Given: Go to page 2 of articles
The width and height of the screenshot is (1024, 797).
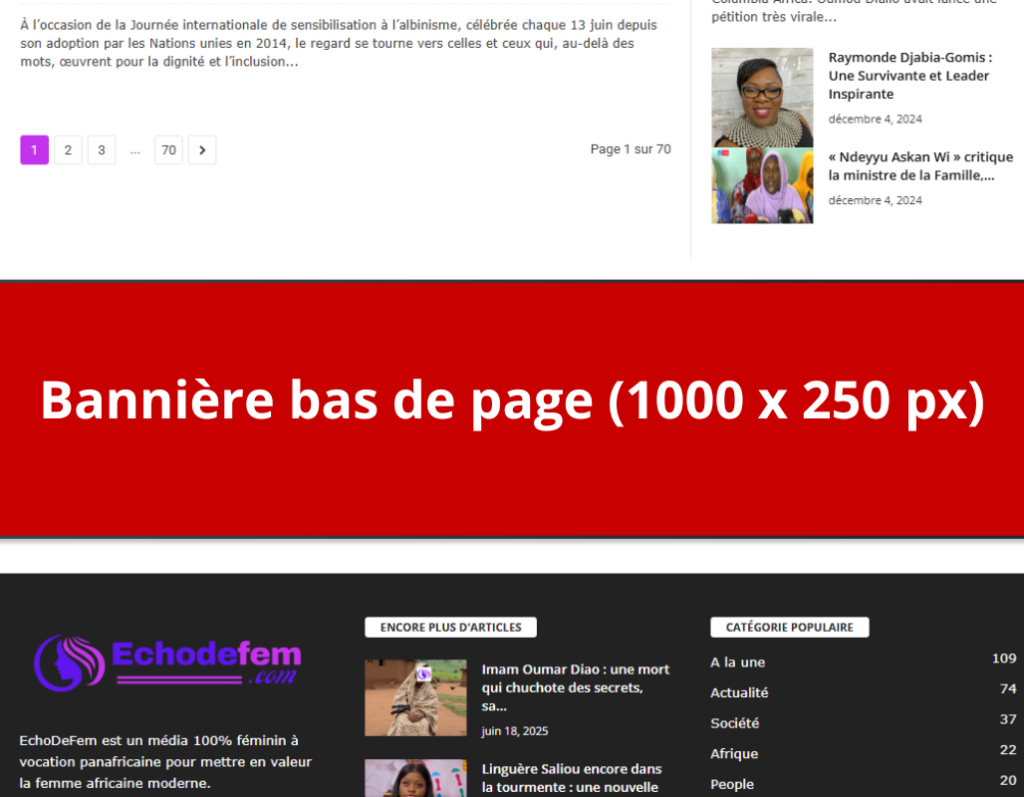Looking at the screenshot, I should click(68, 150).
